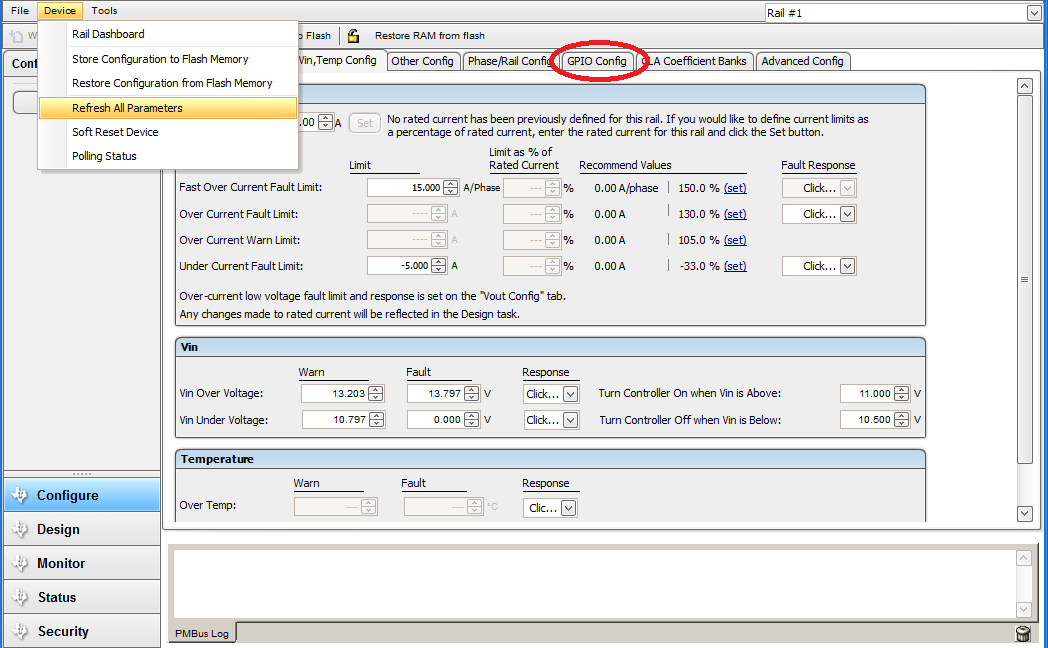Screen dimensions: 1048x648
Task: Click Fast Over Current Fault Limit stepper
Action: pos(451,188)
